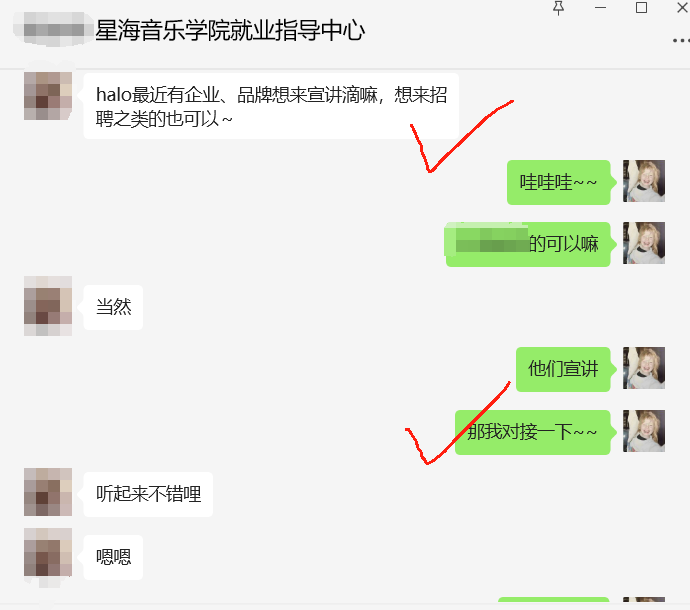Viewport: 690px width, 610px height.
Task: Click the chat title 星海音乐学院就业指导中心
Action: [230, 31]
